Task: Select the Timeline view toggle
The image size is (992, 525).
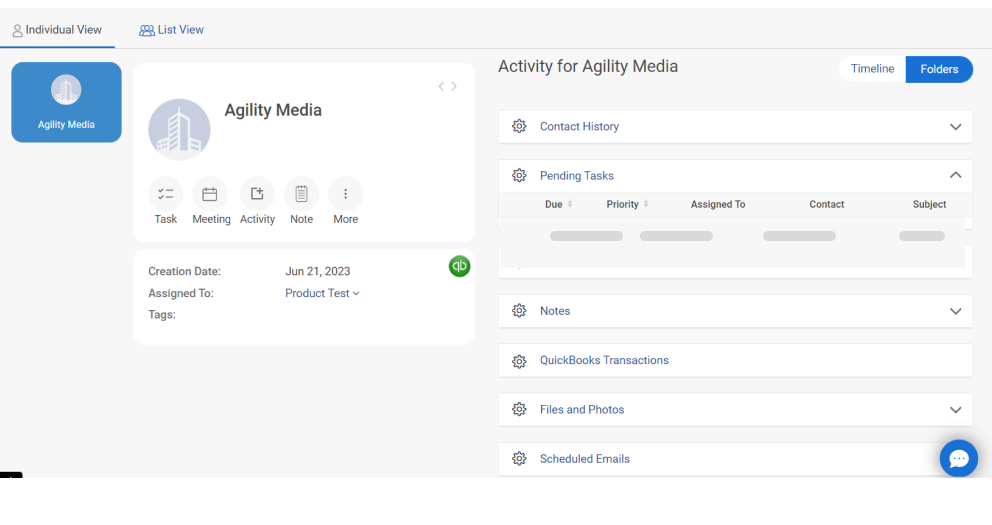Action: tap(872, 69)
